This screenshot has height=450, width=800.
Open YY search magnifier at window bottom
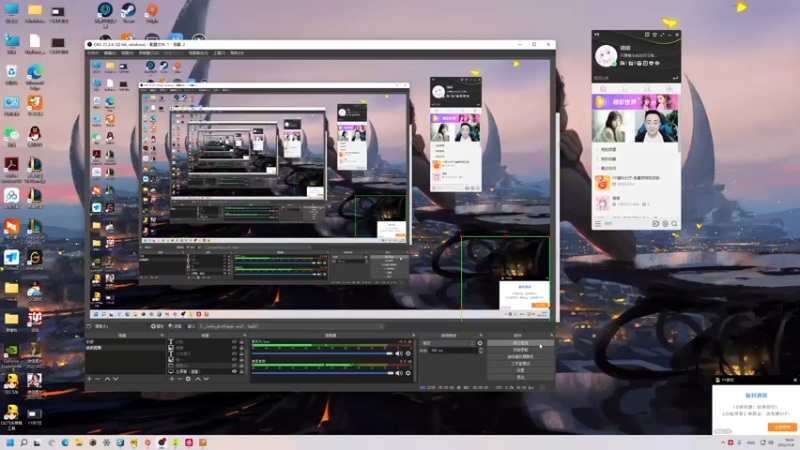click(674, 224)
